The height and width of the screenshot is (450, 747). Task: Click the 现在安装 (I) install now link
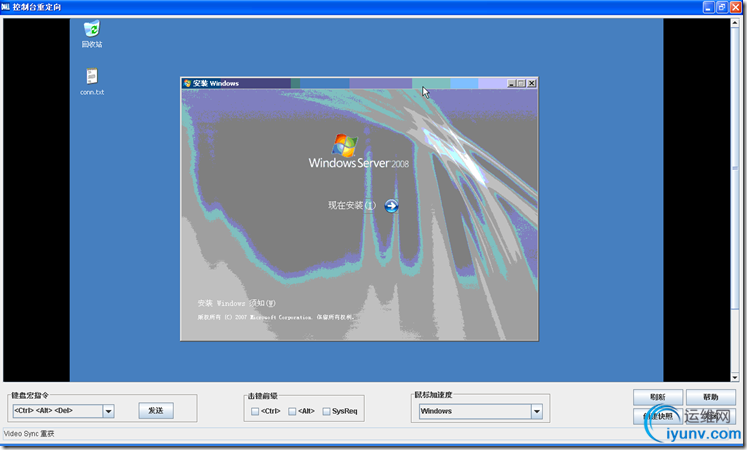pos(352,206)
